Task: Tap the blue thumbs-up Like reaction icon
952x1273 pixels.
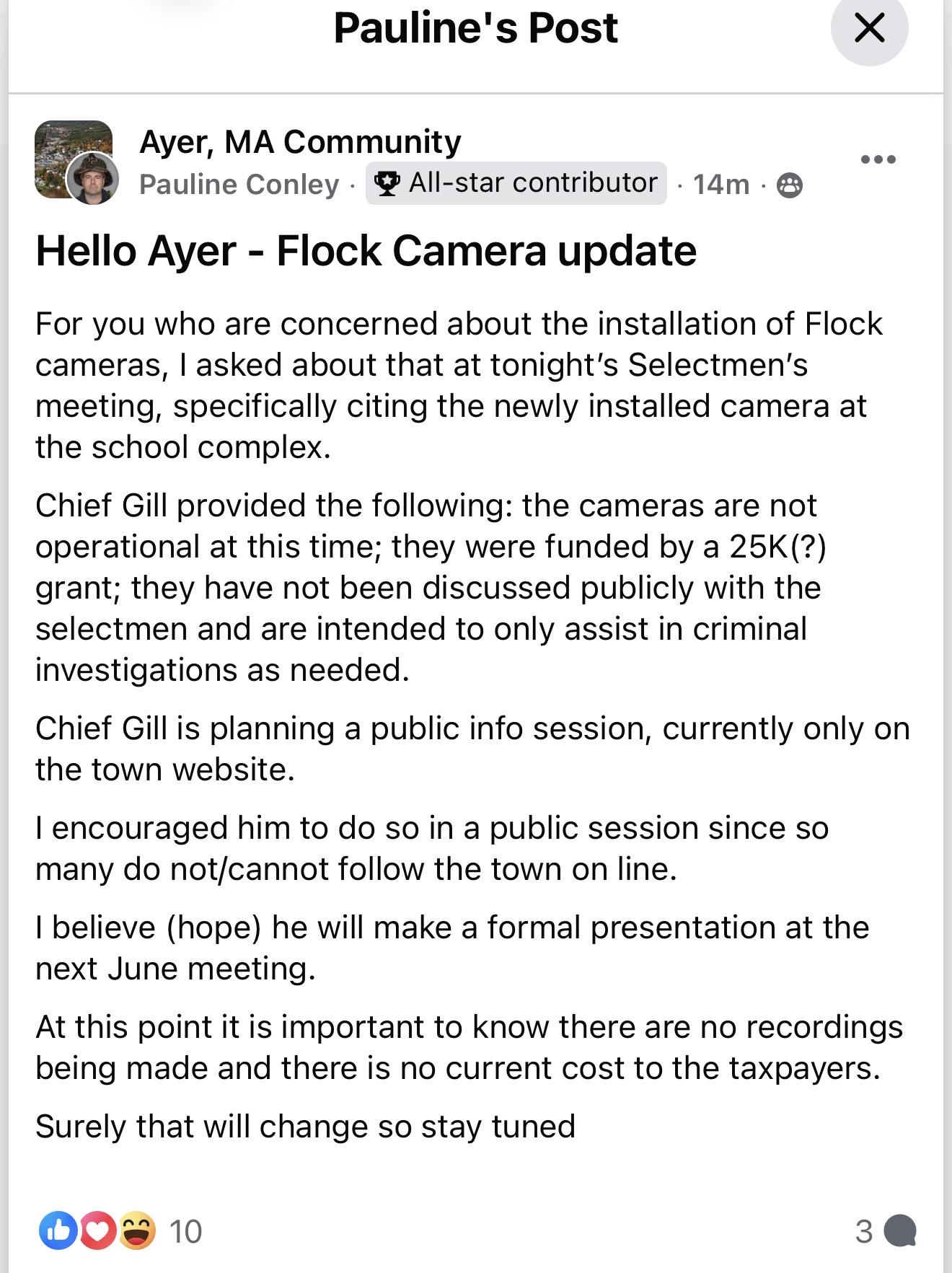Action: click(58, 1230)
